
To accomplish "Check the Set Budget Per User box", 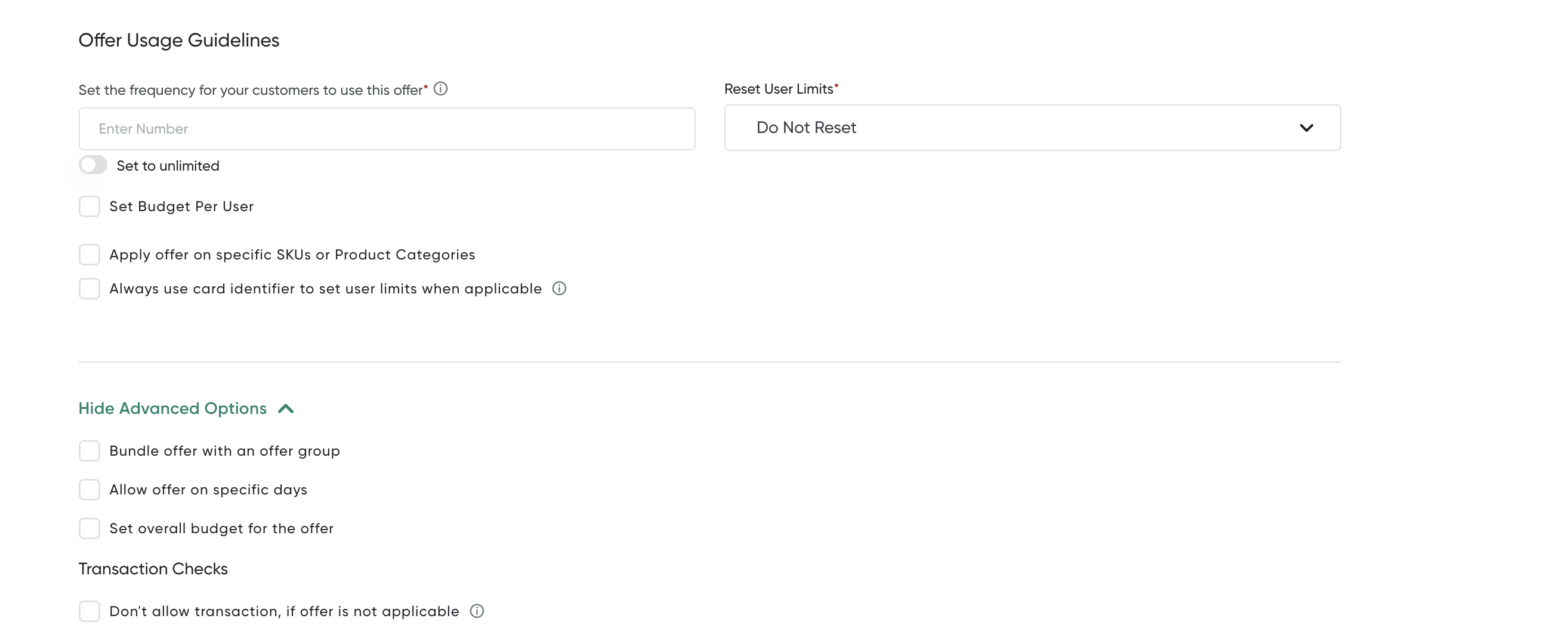I will pos(89,206).
